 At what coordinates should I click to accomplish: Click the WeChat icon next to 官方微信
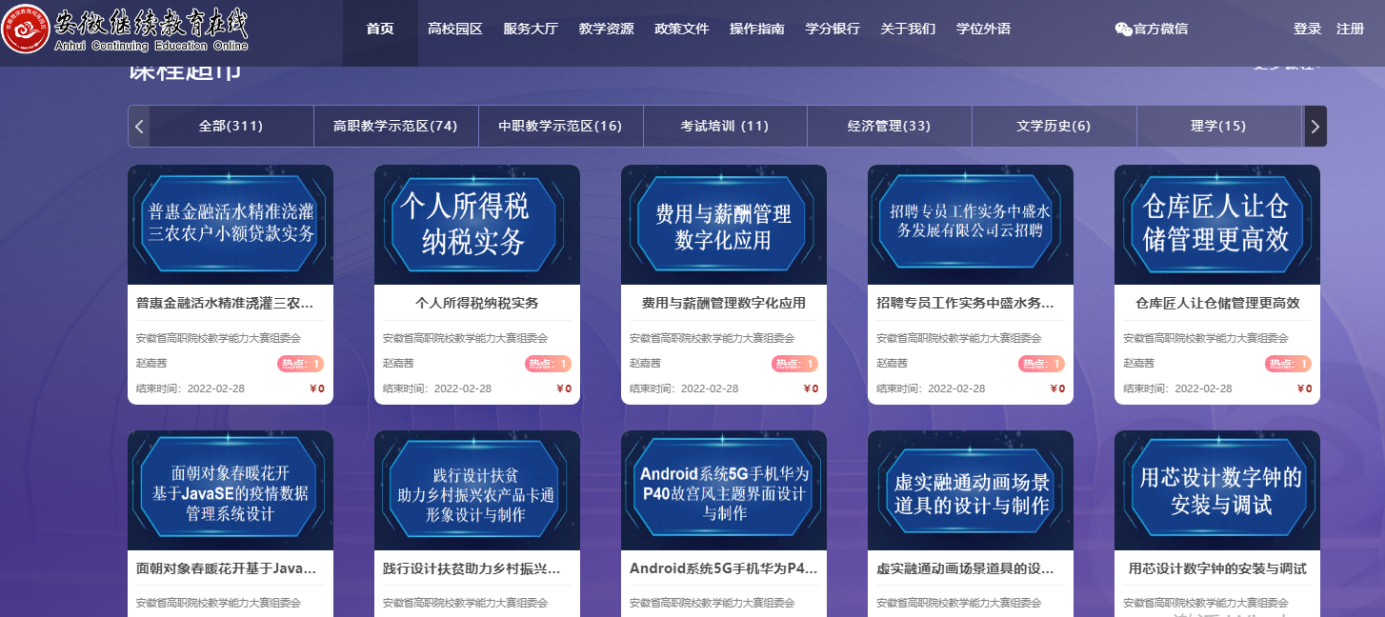coord(1123,29)
